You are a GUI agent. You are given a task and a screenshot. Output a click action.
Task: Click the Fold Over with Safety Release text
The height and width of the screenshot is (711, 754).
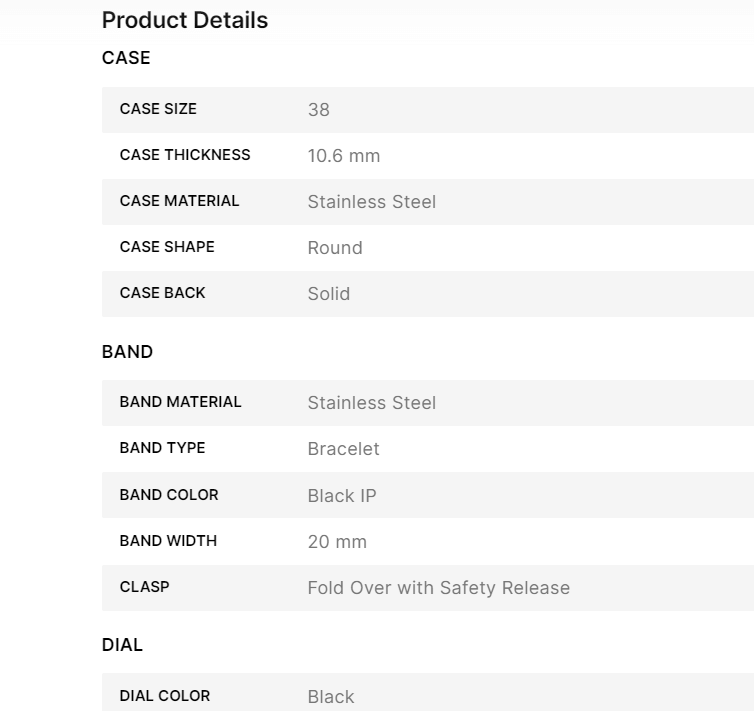(x=439, y=588)
